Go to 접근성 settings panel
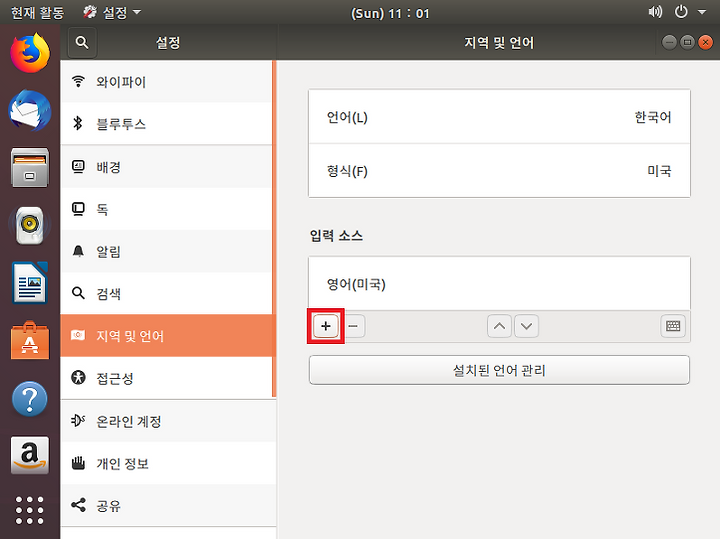The image size is (720, 539). click(167, 378)
